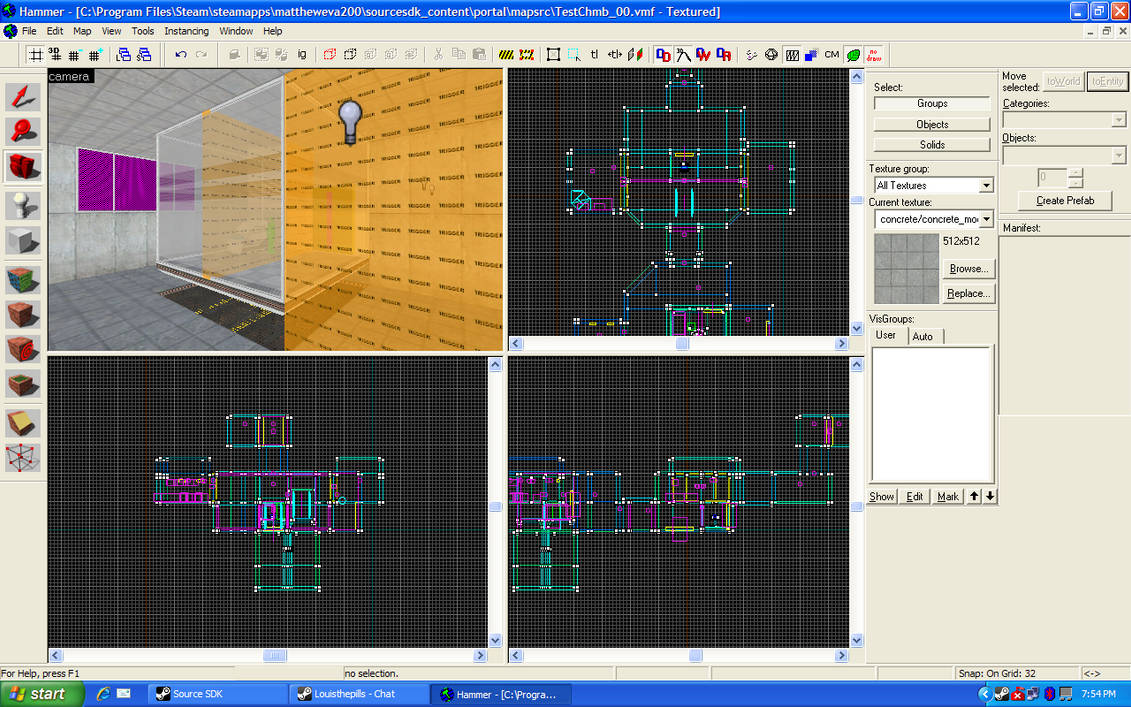Image resolution: width=1131 pixels, height=707 pixels.
Task: Click the Undo arrow icon
Action: 181,55
